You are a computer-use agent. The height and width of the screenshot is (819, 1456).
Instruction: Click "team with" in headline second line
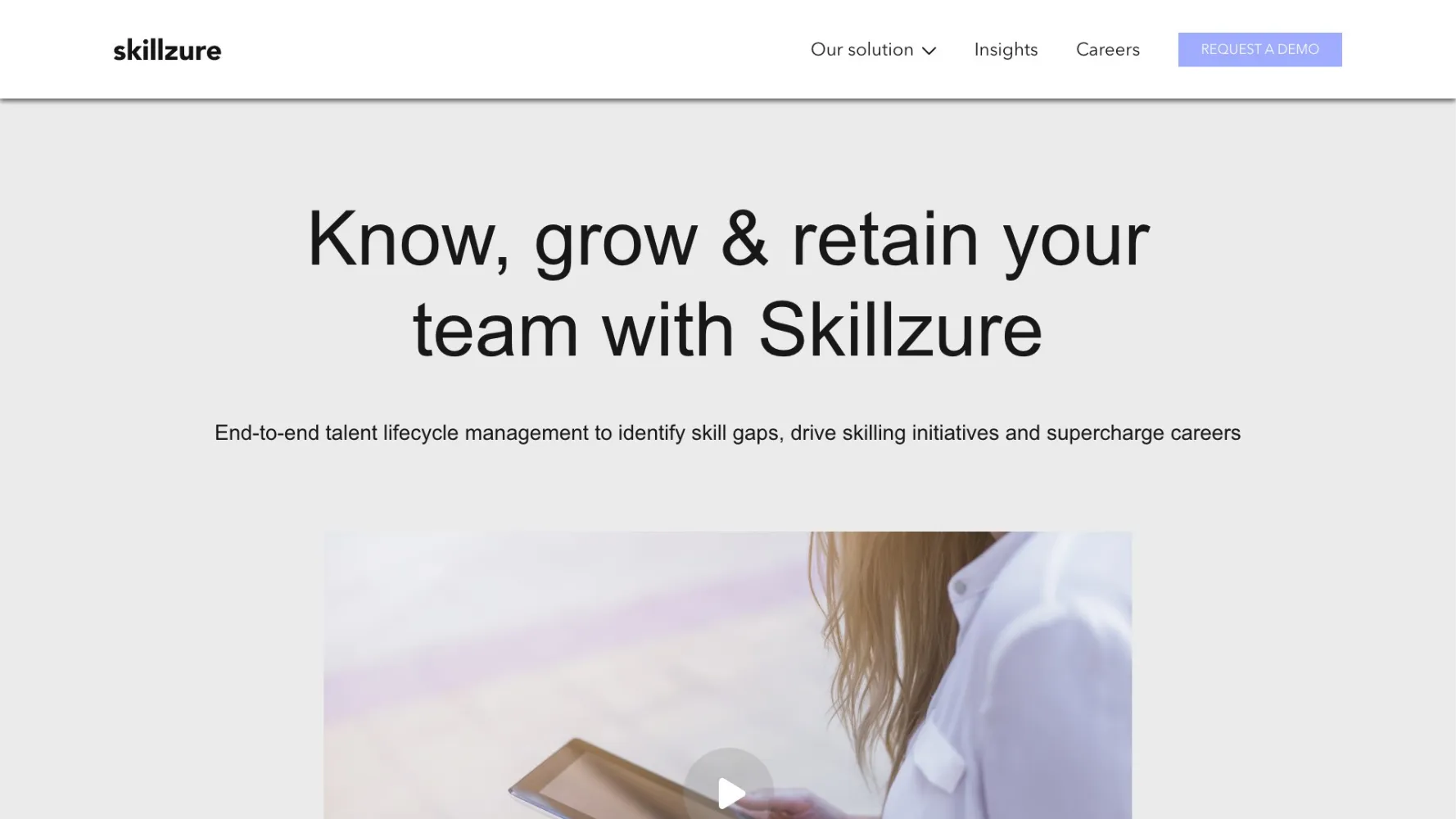coord(573,330)
